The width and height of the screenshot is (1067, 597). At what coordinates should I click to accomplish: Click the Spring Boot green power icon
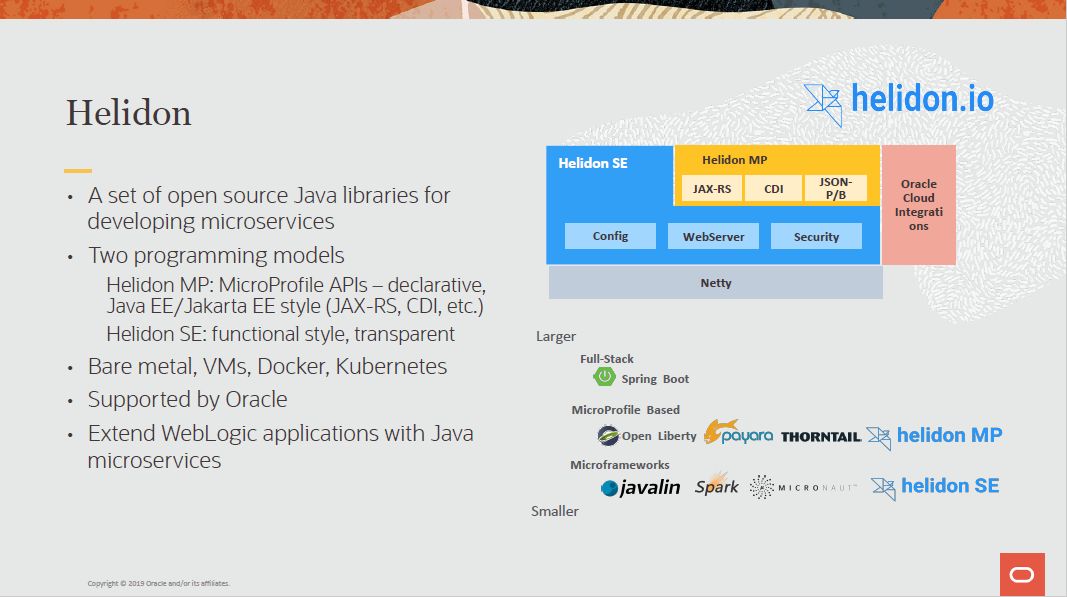point(604,376)
